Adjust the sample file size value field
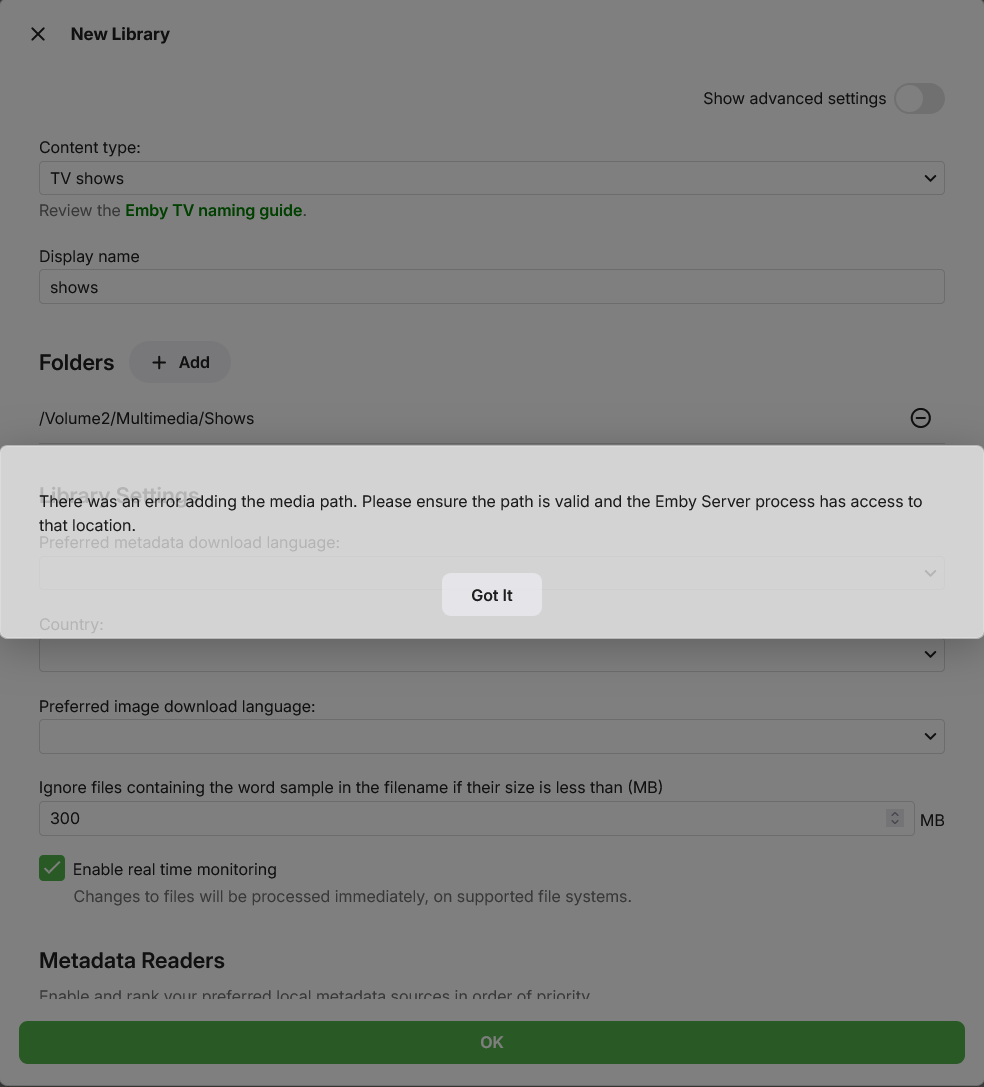Viewport: 984px width, 1087px height. pyautogui.click(x=450, y=818)
